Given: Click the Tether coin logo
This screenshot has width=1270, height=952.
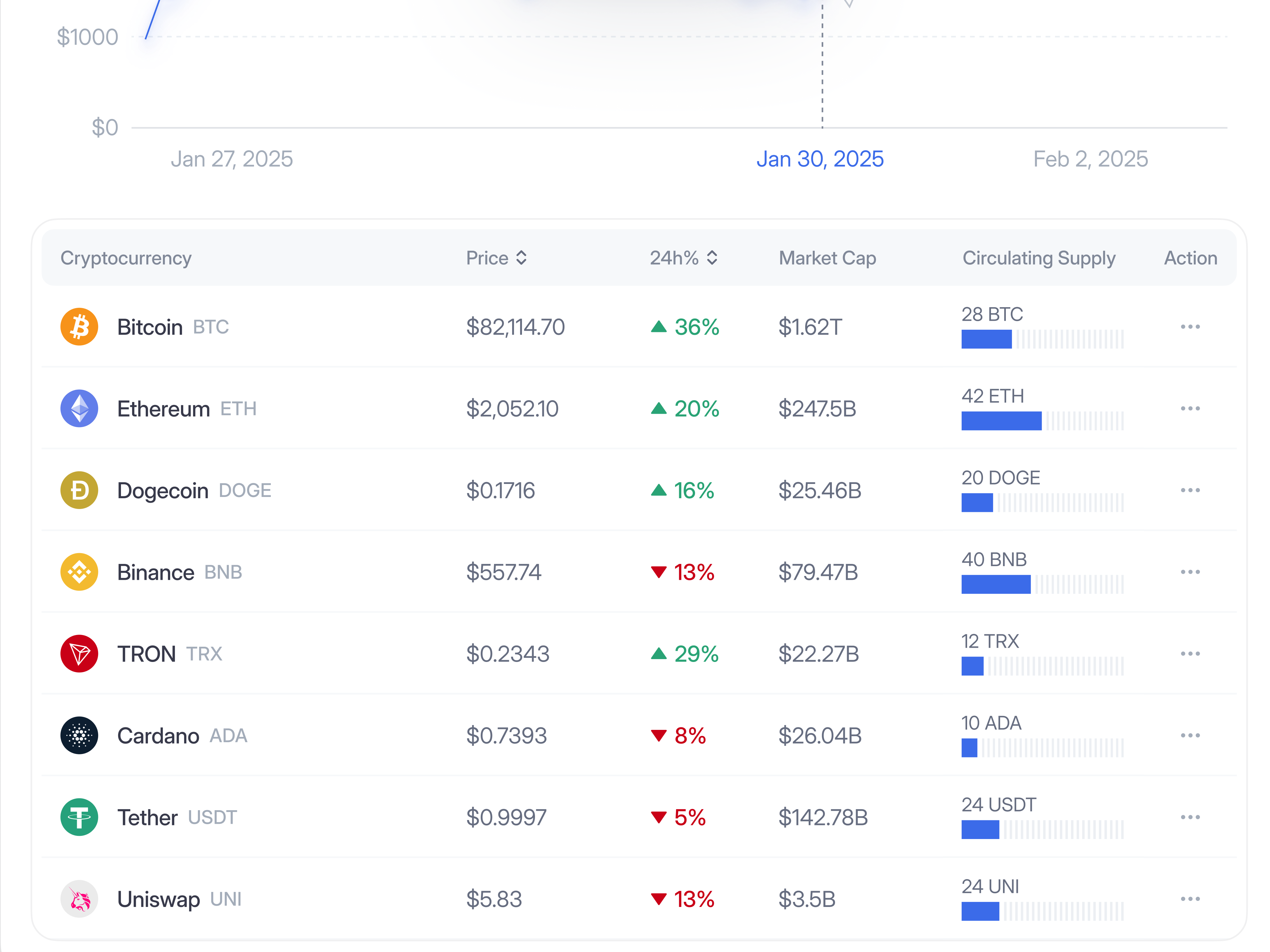Looking at the screenshot, I should tap(79, 817).
